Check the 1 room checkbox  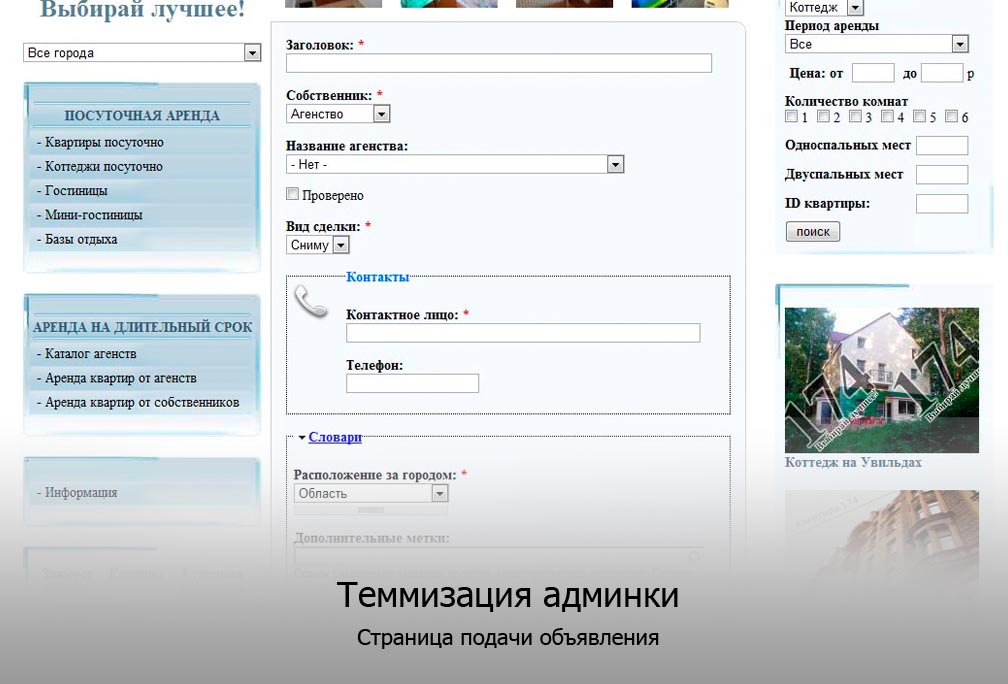(x=791, y=116)
